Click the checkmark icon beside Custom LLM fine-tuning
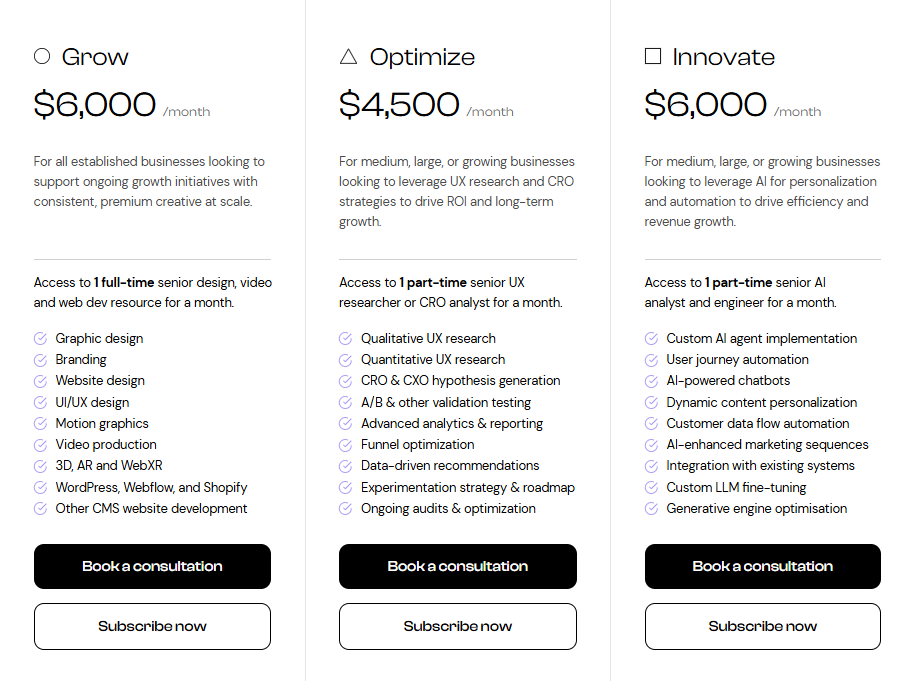 (x=652, y=488)
